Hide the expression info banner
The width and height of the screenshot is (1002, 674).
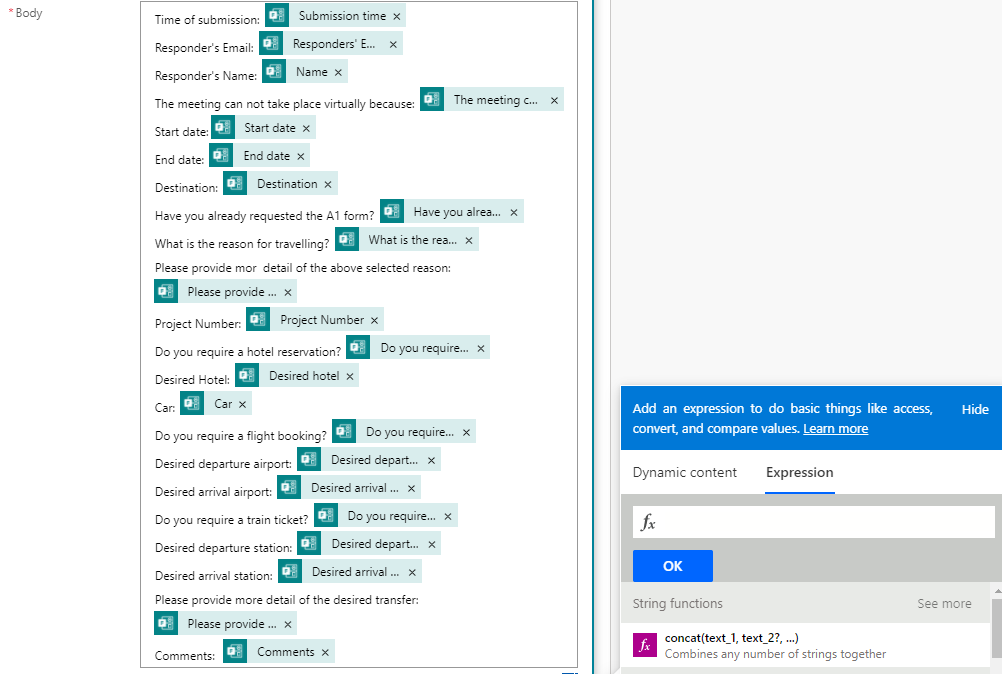point(975,409)
